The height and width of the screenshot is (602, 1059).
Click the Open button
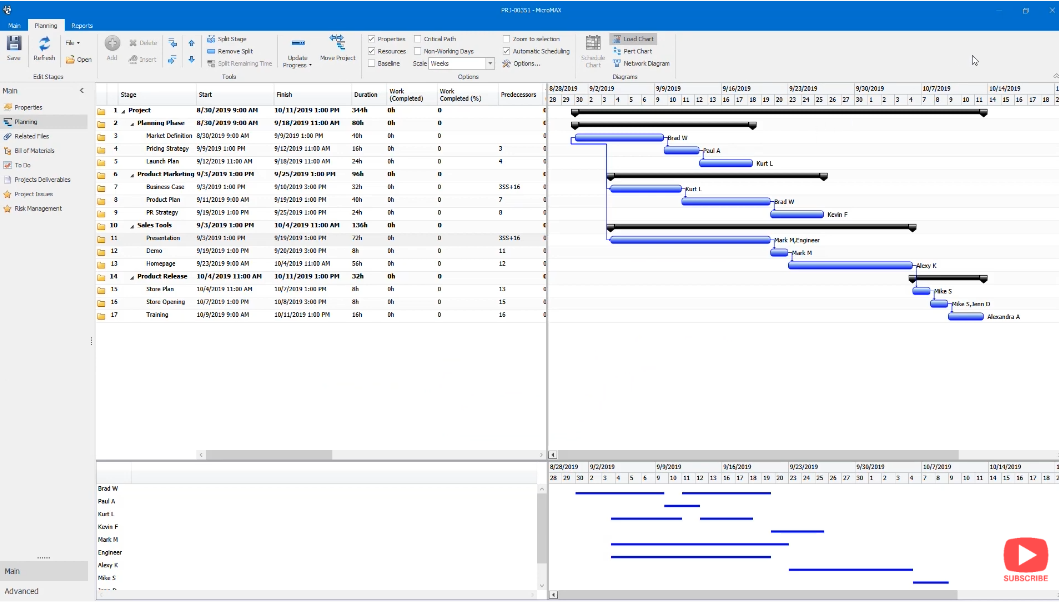80,59
